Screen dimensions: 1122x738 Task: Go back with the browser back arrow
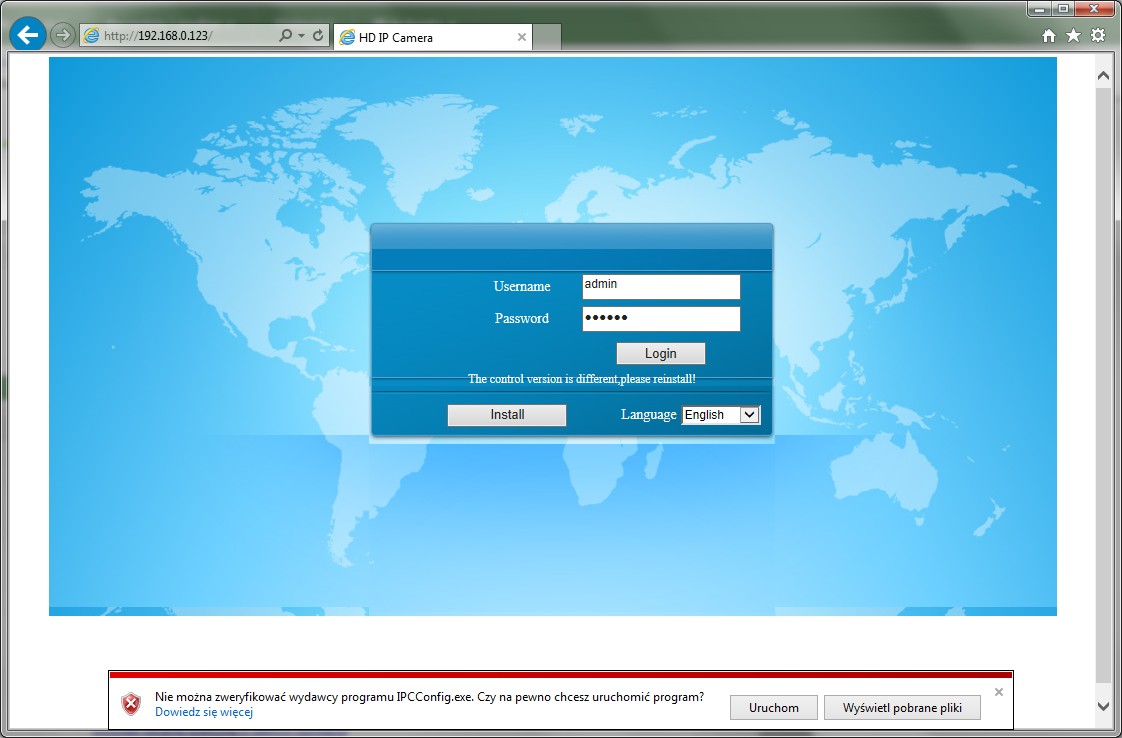point(28,34)
